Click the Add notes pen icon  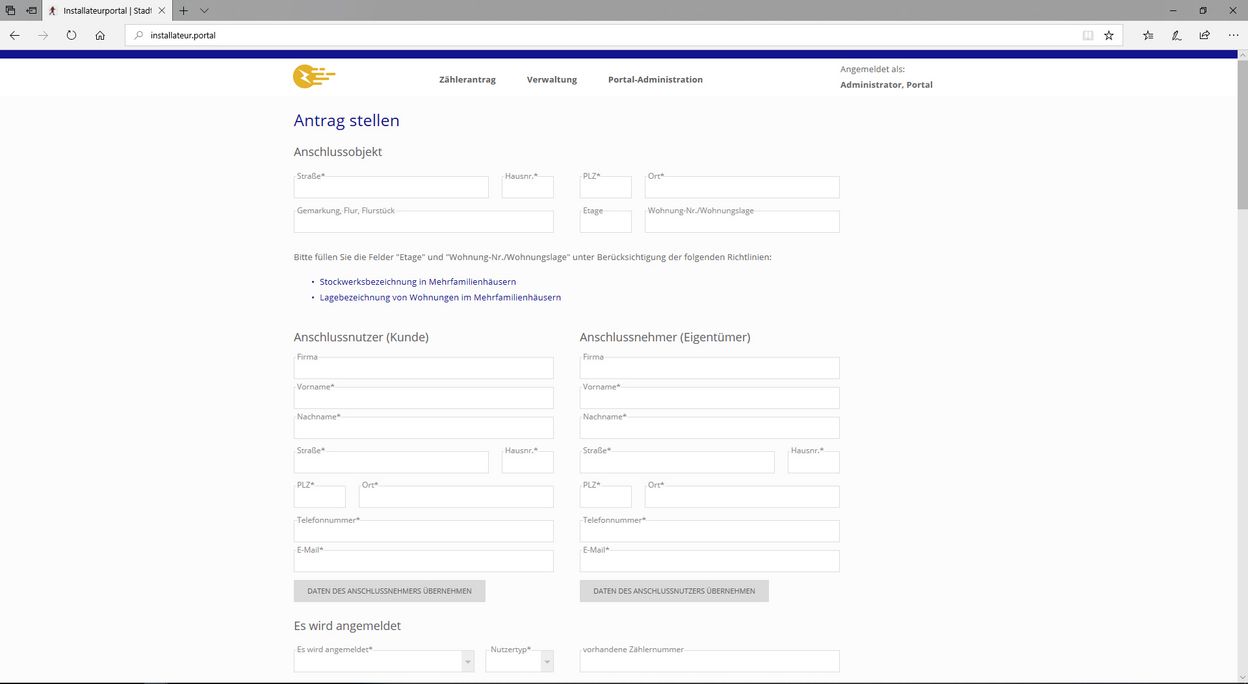coord(1177,35)
